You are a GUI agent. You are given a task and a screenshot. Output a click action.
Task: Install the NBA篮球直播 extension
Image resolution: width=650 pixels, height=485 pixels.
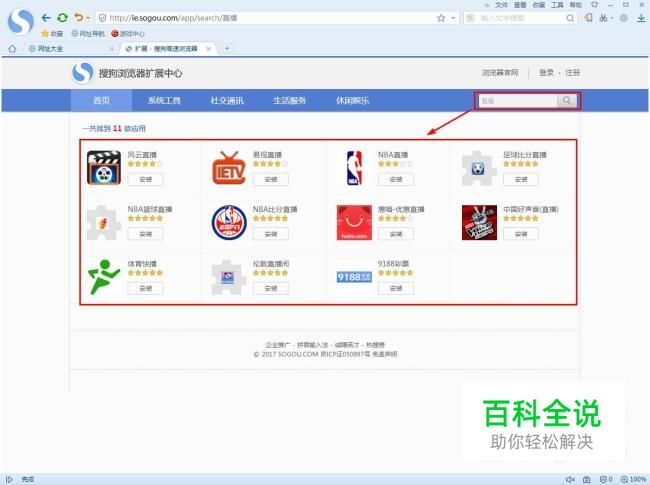point(146,234)
